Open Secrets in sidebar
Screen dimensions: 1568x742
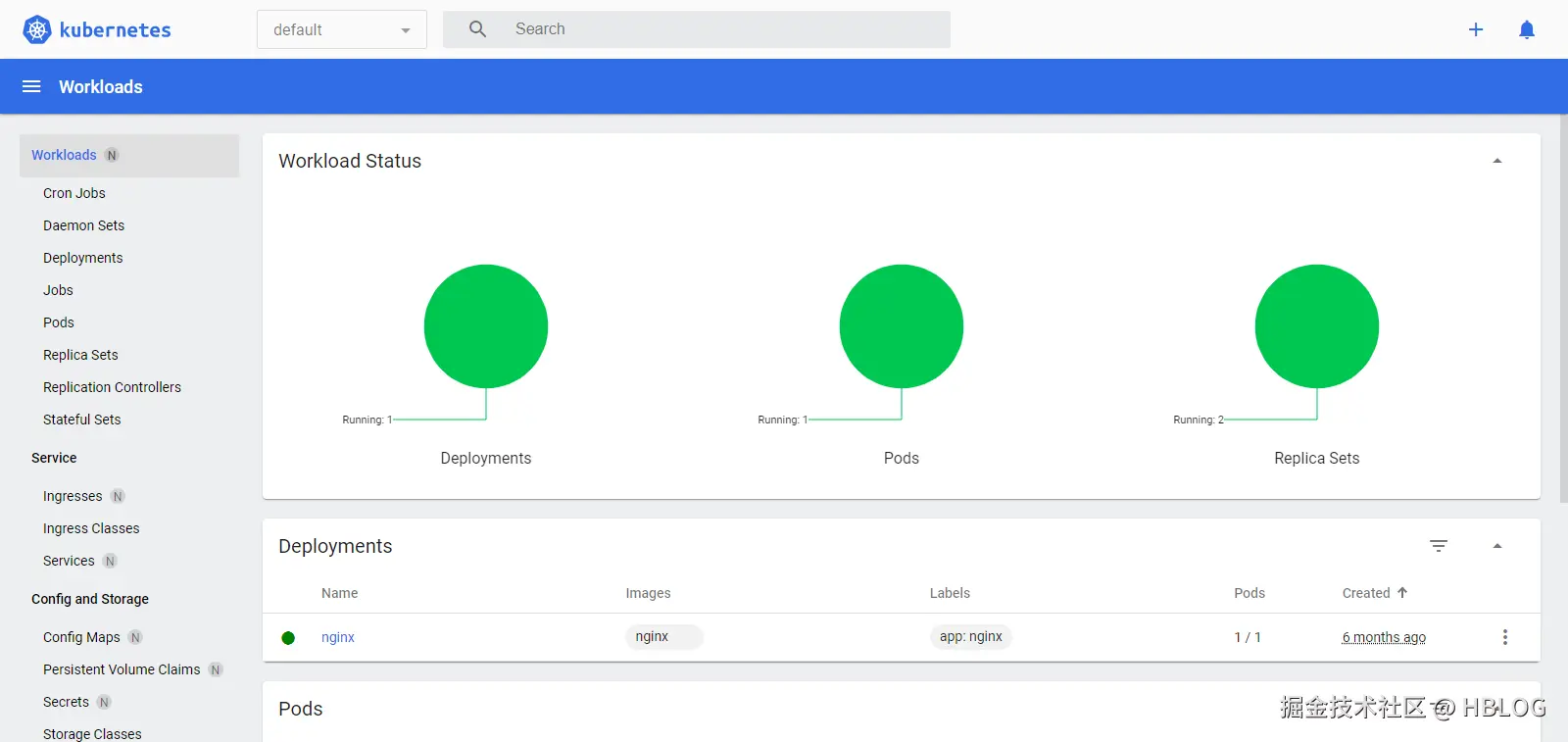click(66, 702)
